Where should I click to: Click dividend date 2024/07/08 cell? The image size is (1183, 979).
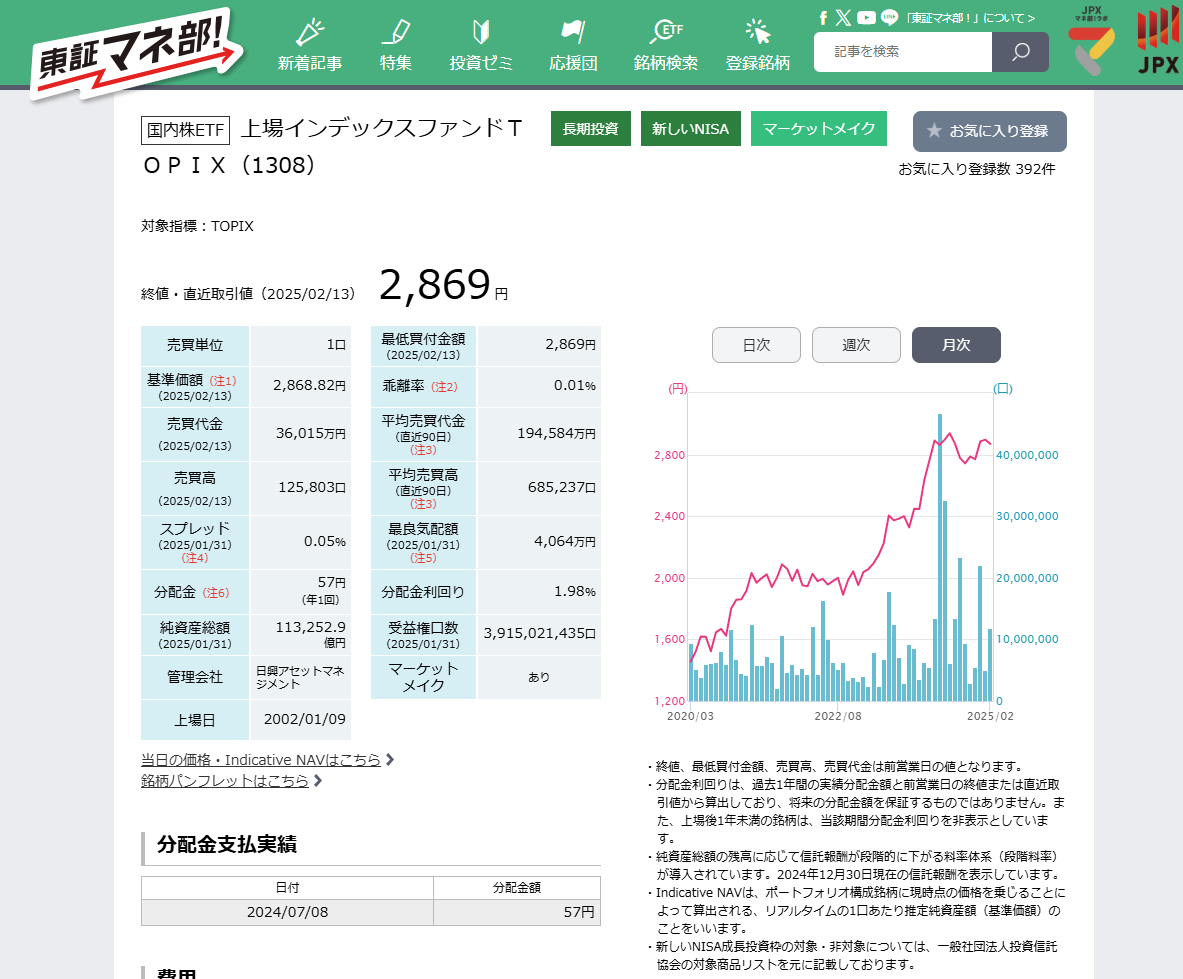point(287,912)
